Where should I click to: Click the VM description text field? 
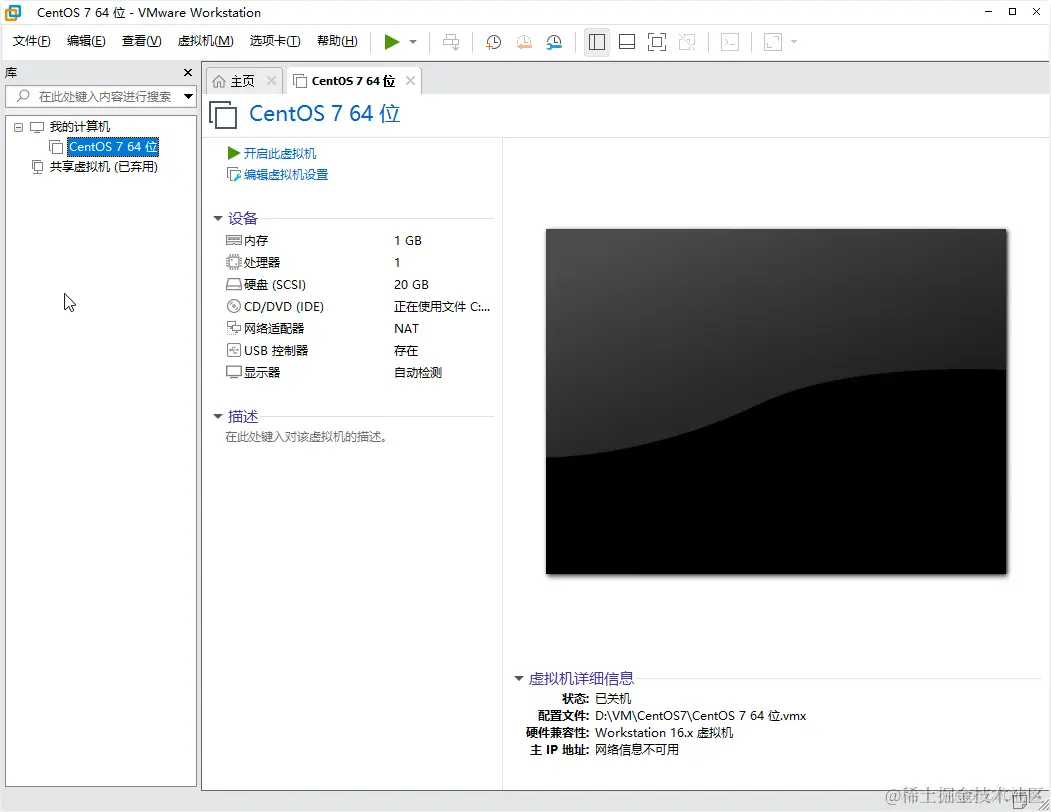306,437
